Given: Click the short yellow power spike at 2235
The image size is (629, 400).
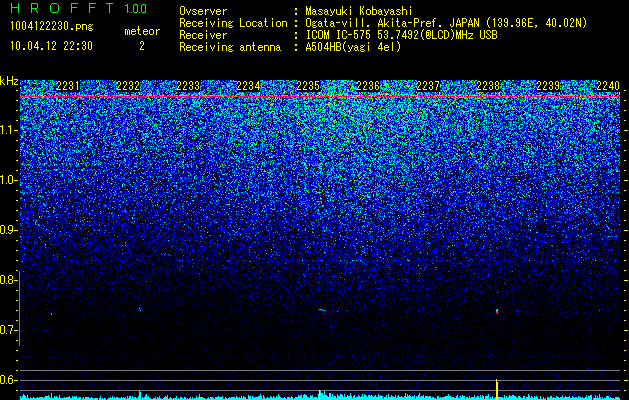Looking at the screenshot, I should [319, 395].
